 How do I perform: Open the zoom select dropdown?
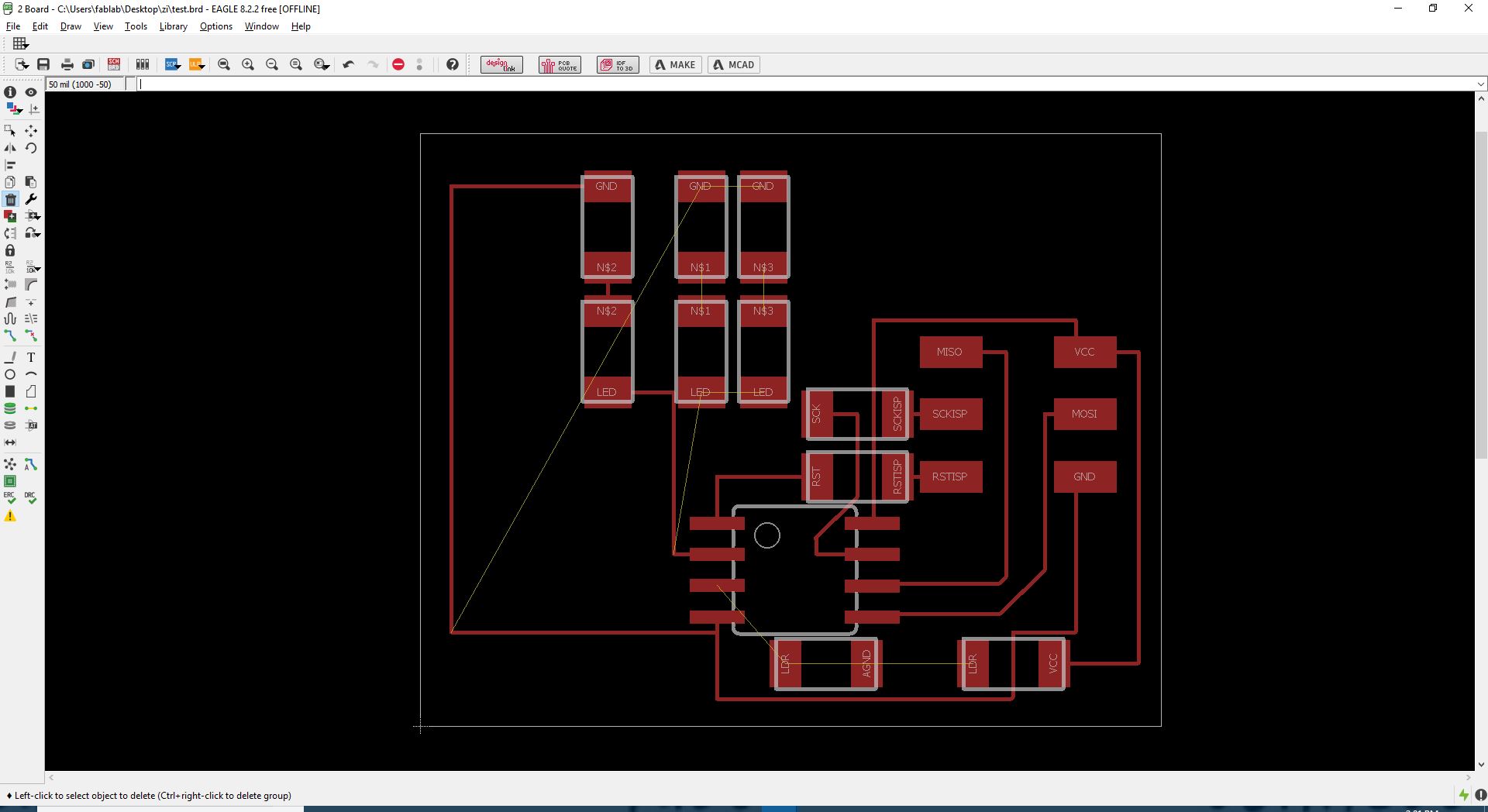pyautogui.click(x=322, y=65)
